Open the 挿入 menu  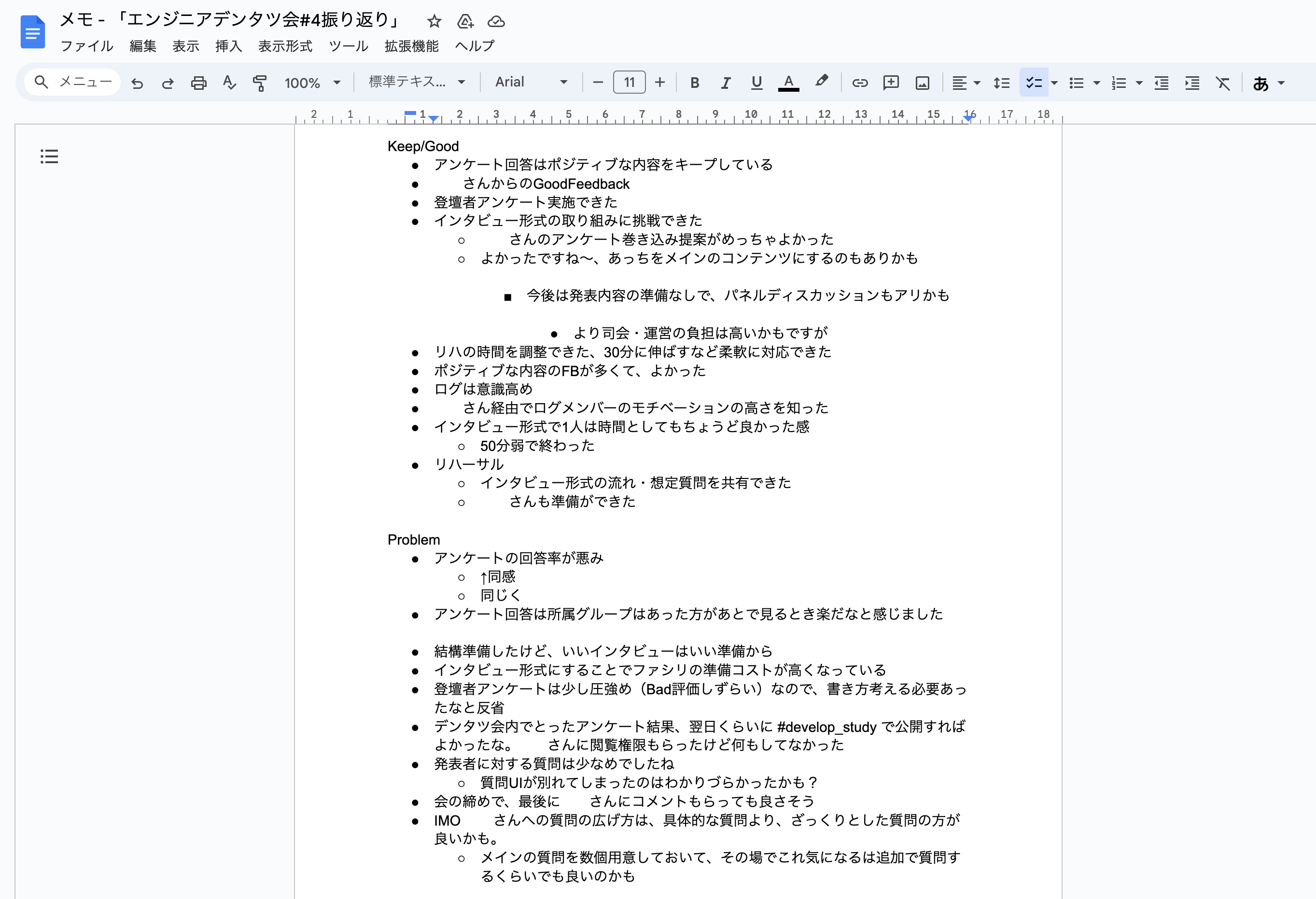click(228, 46)
